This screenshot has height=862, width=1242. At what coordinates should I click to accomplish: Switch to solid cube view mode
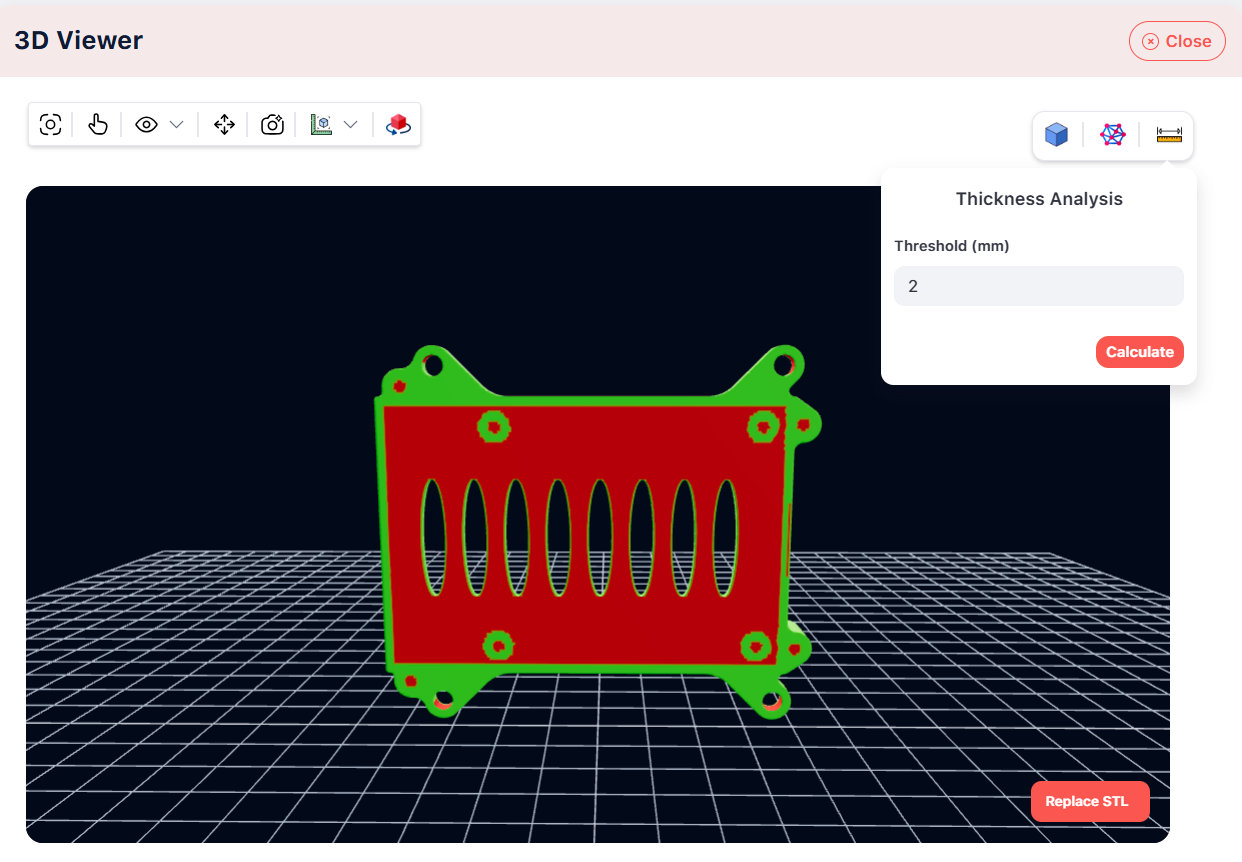[x=1056, y=135]
